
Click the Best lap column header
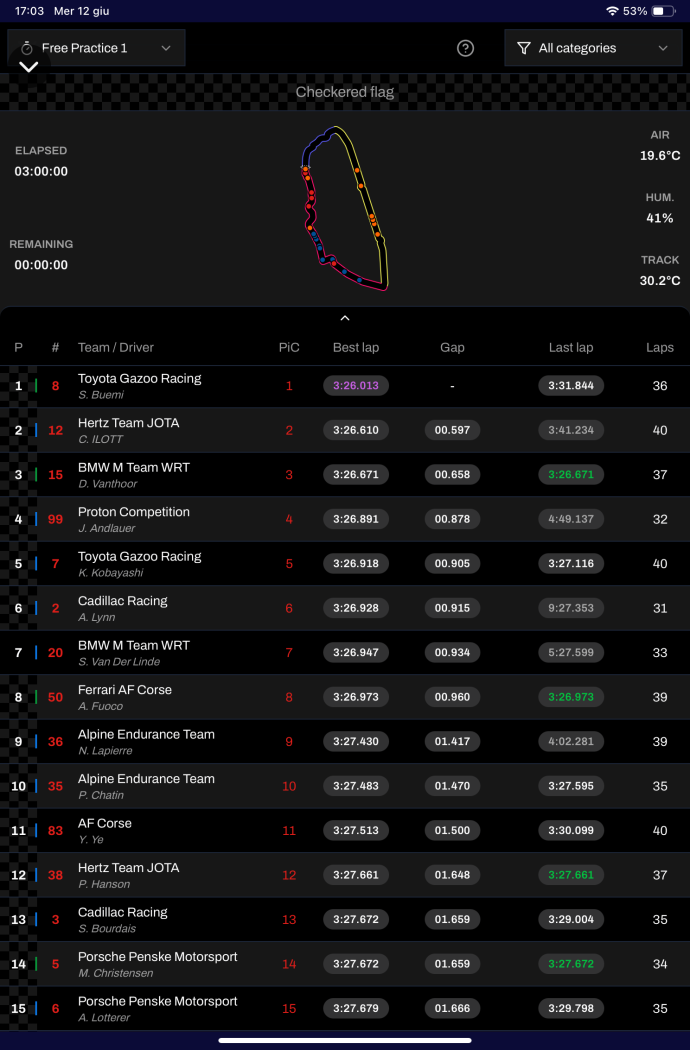click(356, 348)
